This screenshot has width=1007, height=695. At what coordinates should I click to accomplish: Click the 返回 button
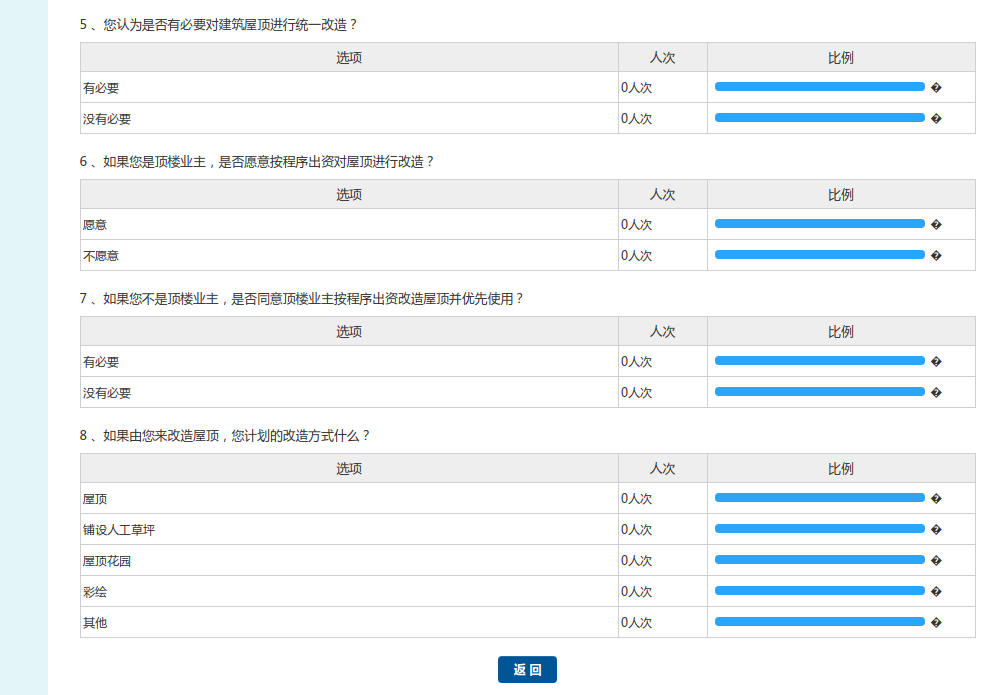click(x=527, y=670)
